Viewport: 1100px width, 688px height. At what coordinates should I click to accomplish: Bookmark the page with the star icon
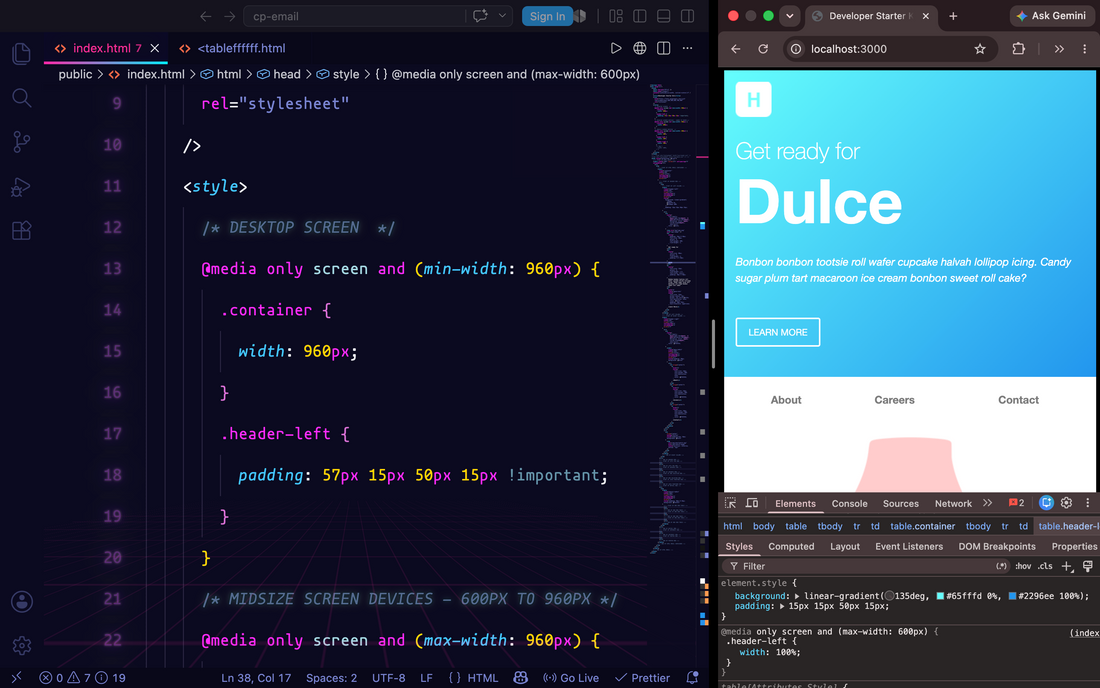[980, 49]
